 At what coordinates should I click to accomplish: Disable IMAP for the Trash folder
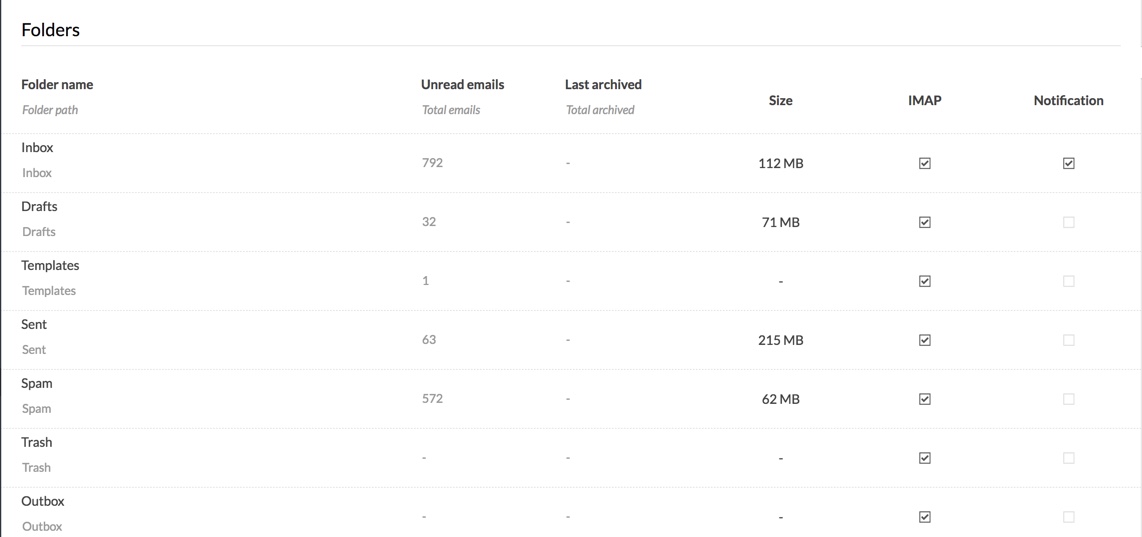tap(925, 458)
